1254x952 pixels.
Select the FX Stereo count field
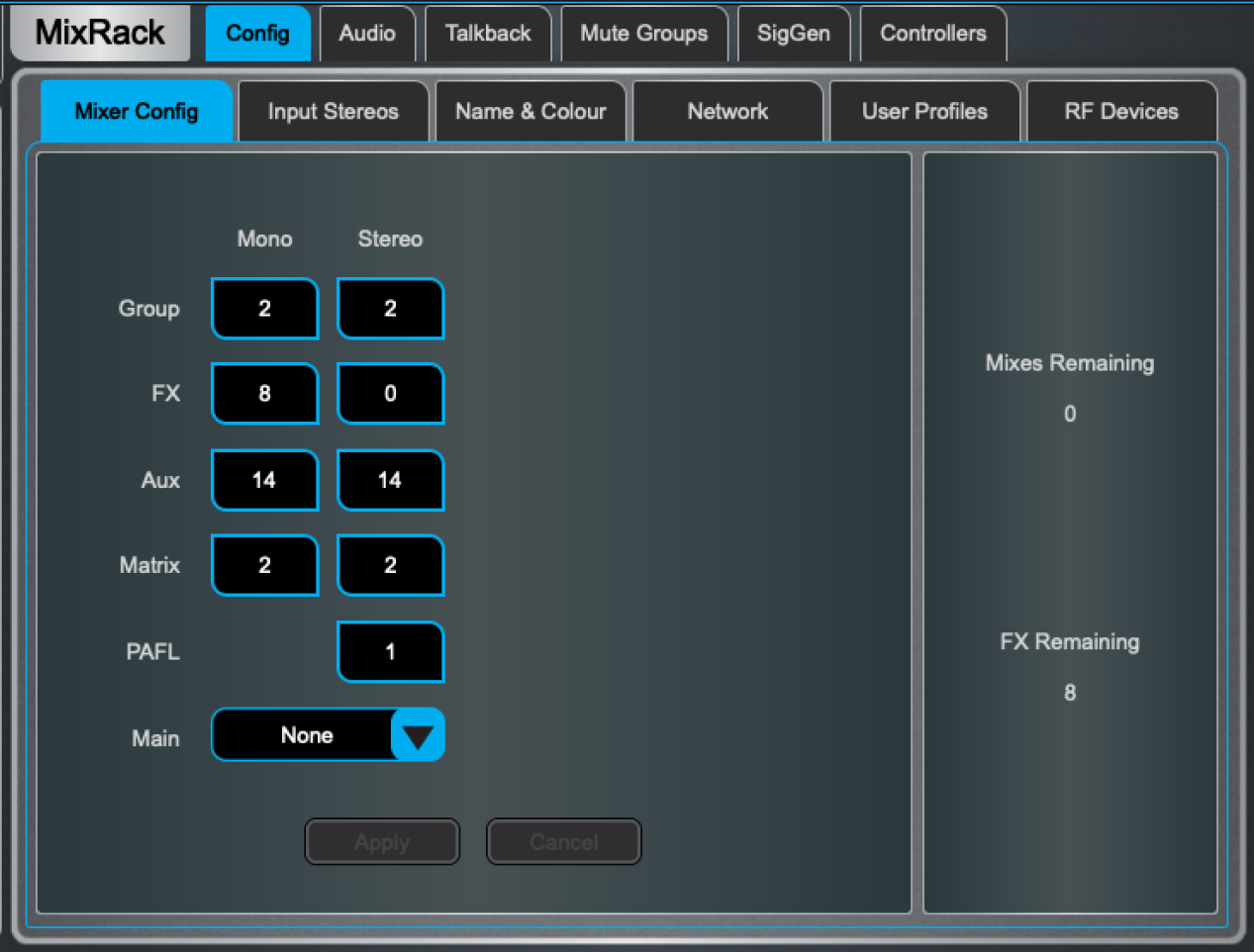(x=390, y=394)
